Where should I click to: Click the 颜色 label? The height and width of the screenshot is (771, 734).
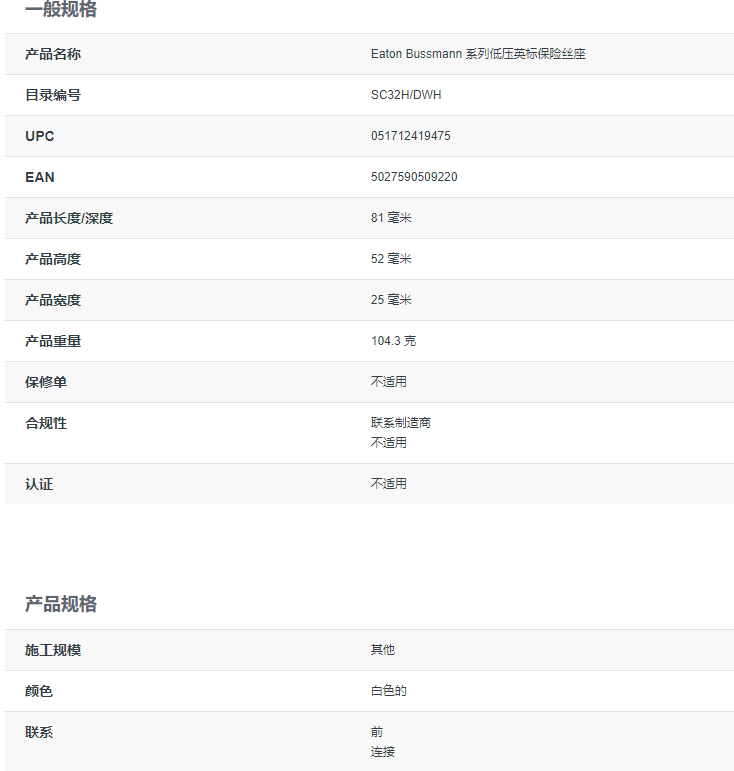pos(39,691)
